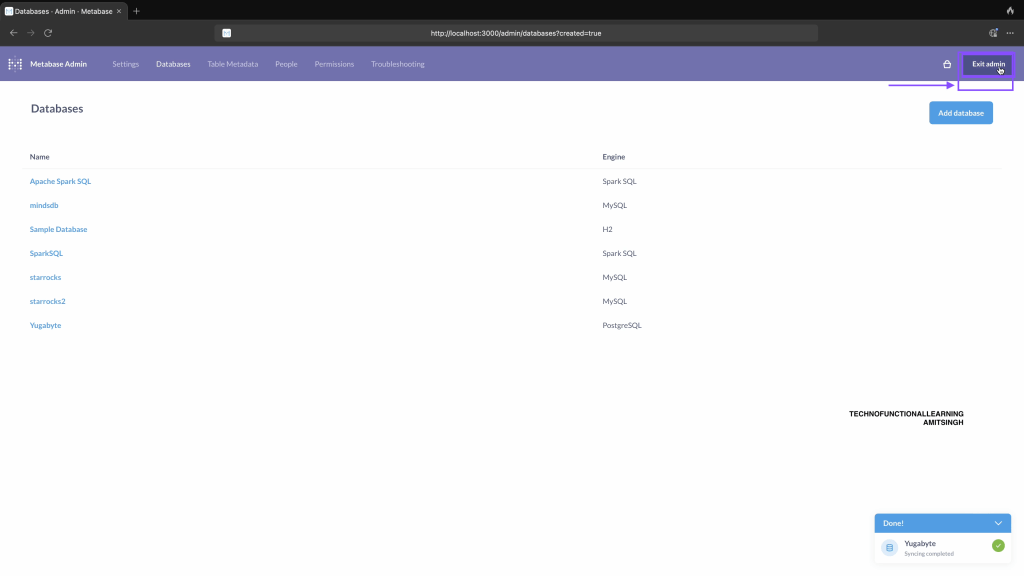Go back using browser back arrow
The height and width of the screenshot is (576, 1024).
pyautogui.click(x=13, y=33)
